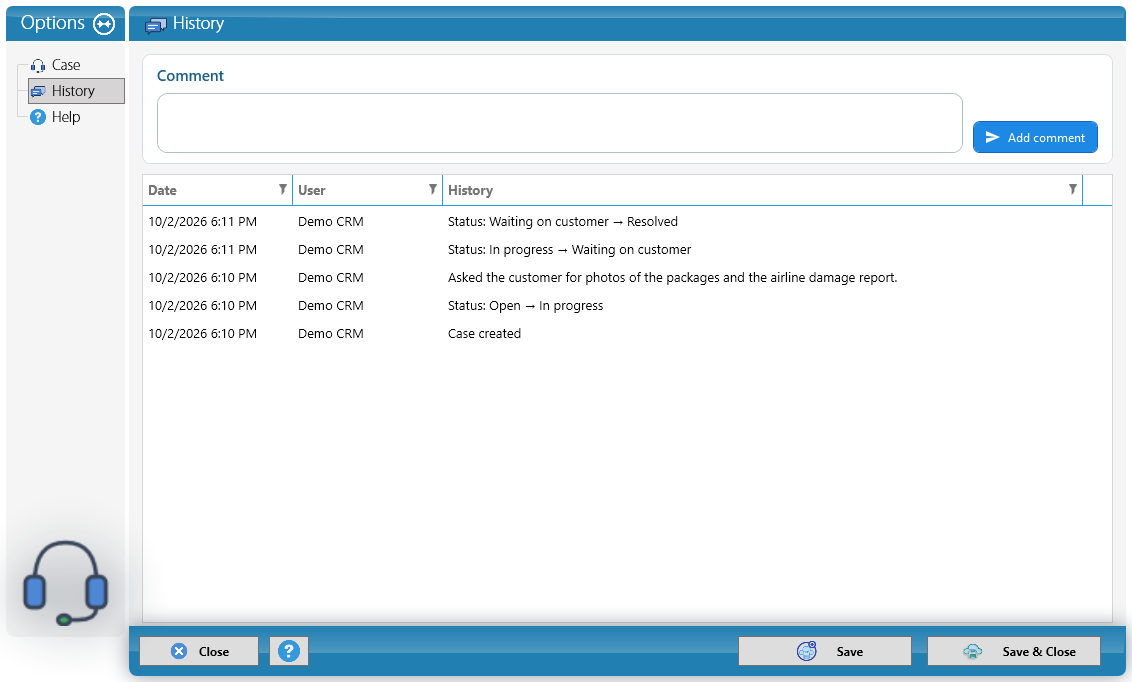
Task: Click the chat icon in History header
Action: (x=155, y=25)
